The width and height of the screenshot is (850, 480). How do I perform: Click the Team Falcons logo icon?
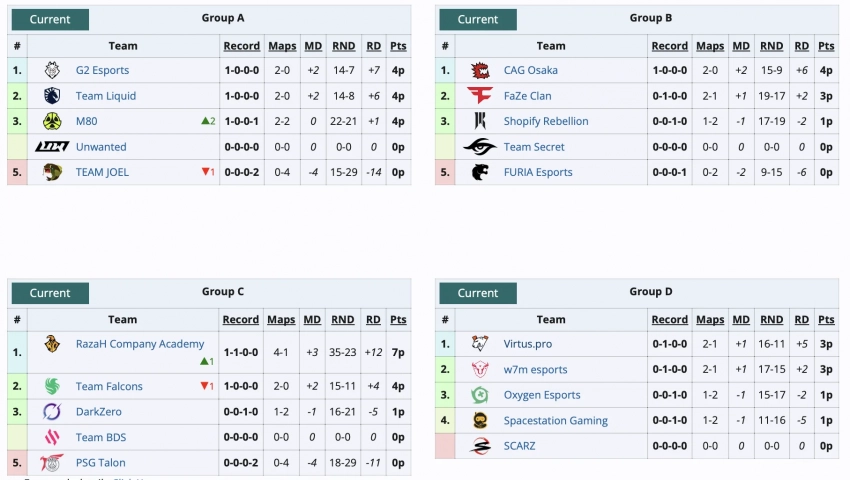(52, 386)
